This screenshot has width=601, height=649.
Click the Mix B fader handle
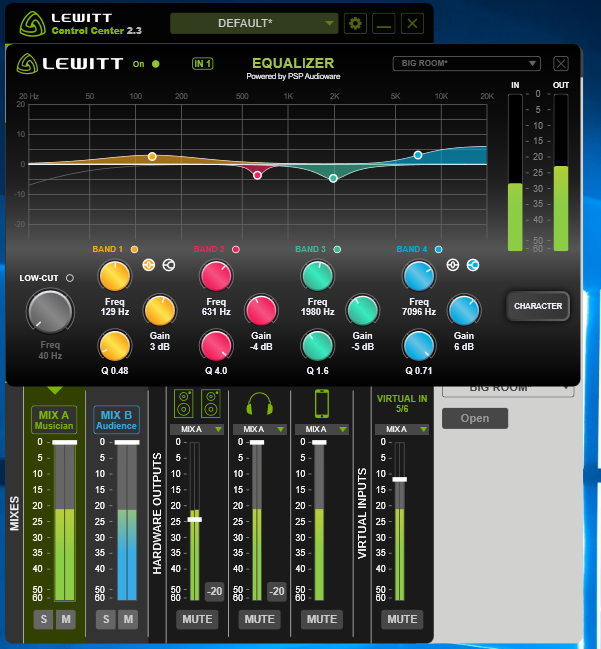click(127, 442)
